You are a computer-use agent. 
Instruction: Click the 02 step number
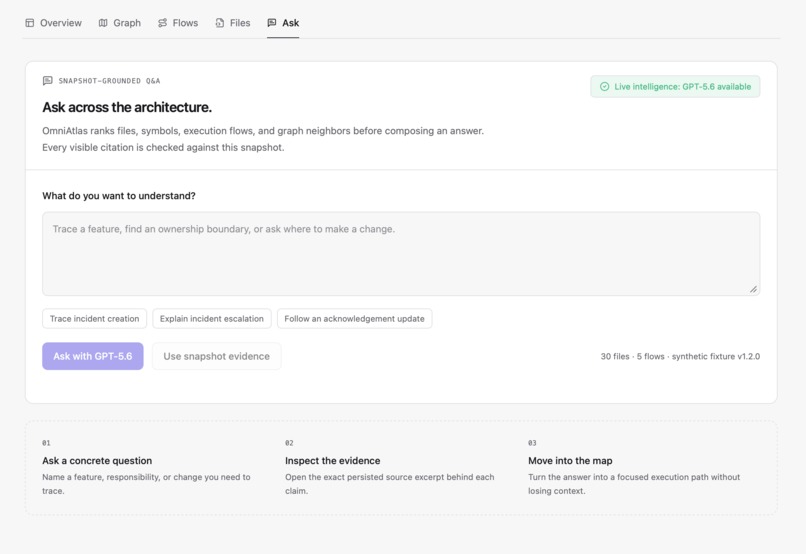289,443
